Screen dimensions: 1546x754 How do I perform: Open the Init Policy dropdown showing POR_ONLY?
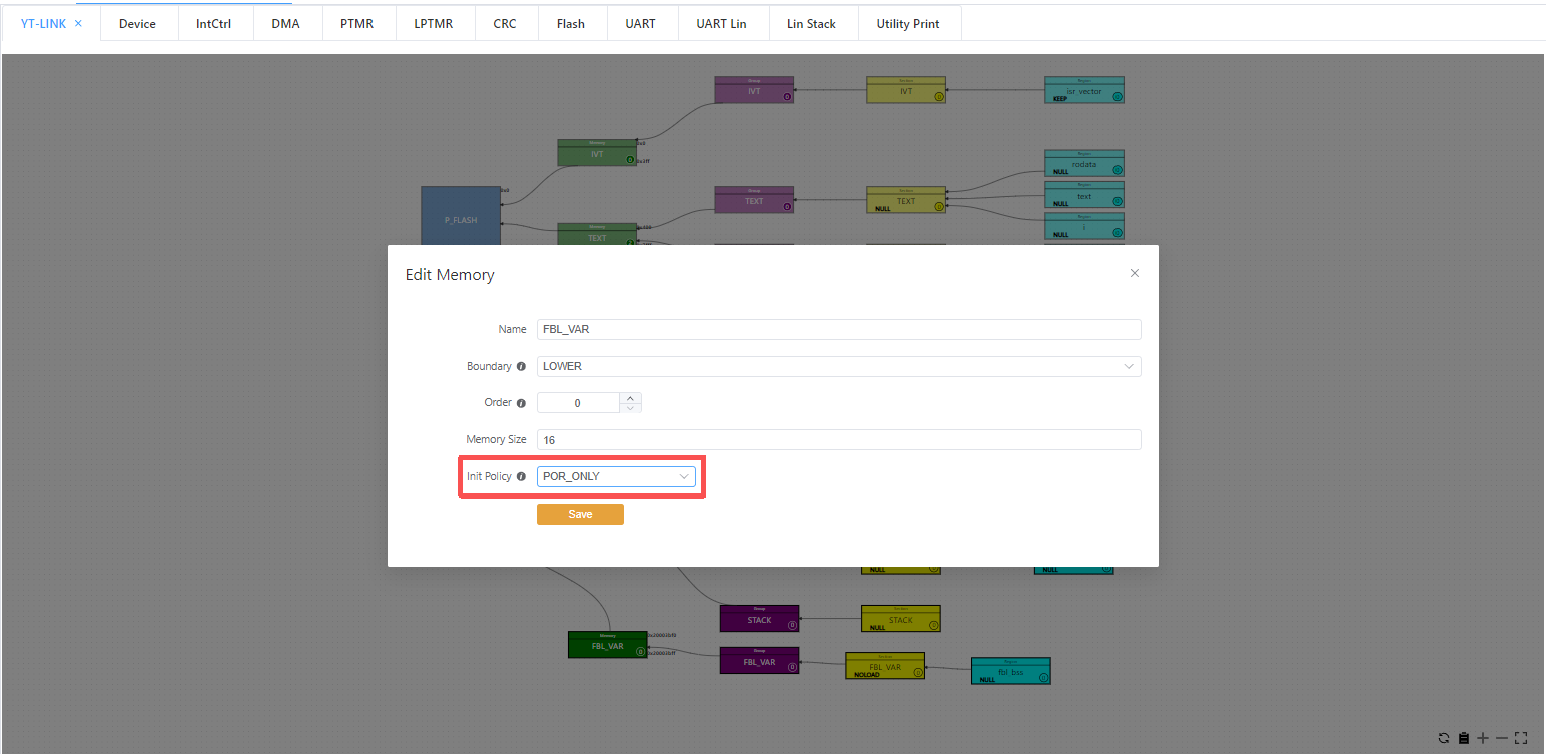pyautogui.click(x=615, y=477)
